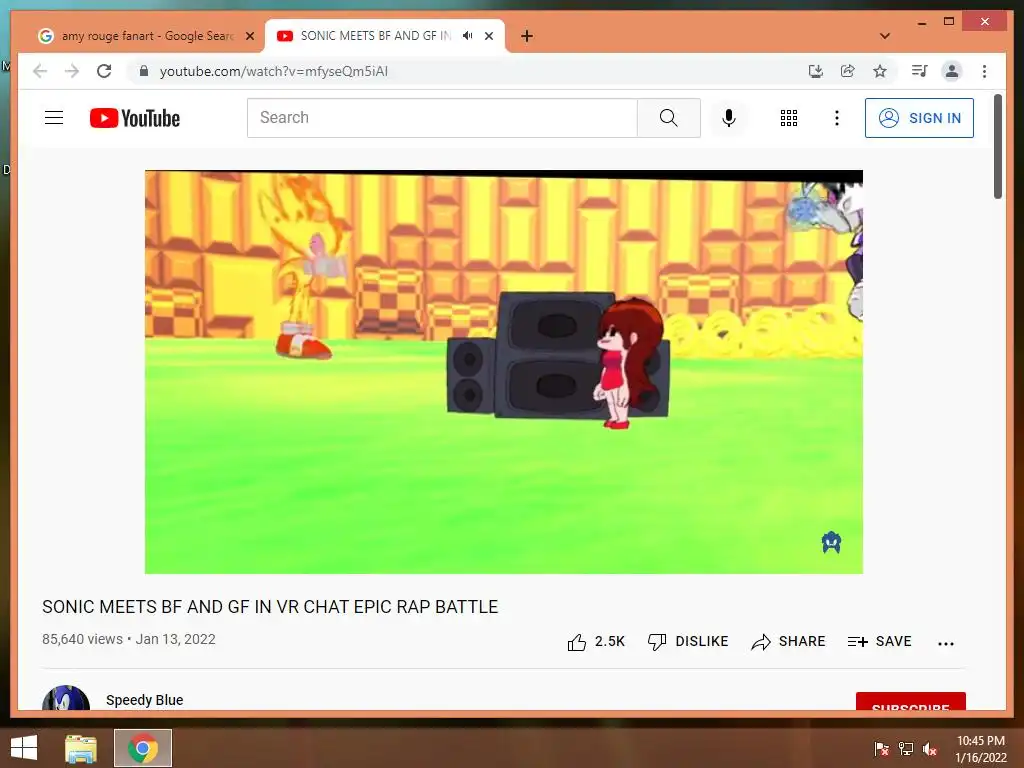Open Action Center flag tray icon
The image size is (1024, 768).
click(882, 748)
